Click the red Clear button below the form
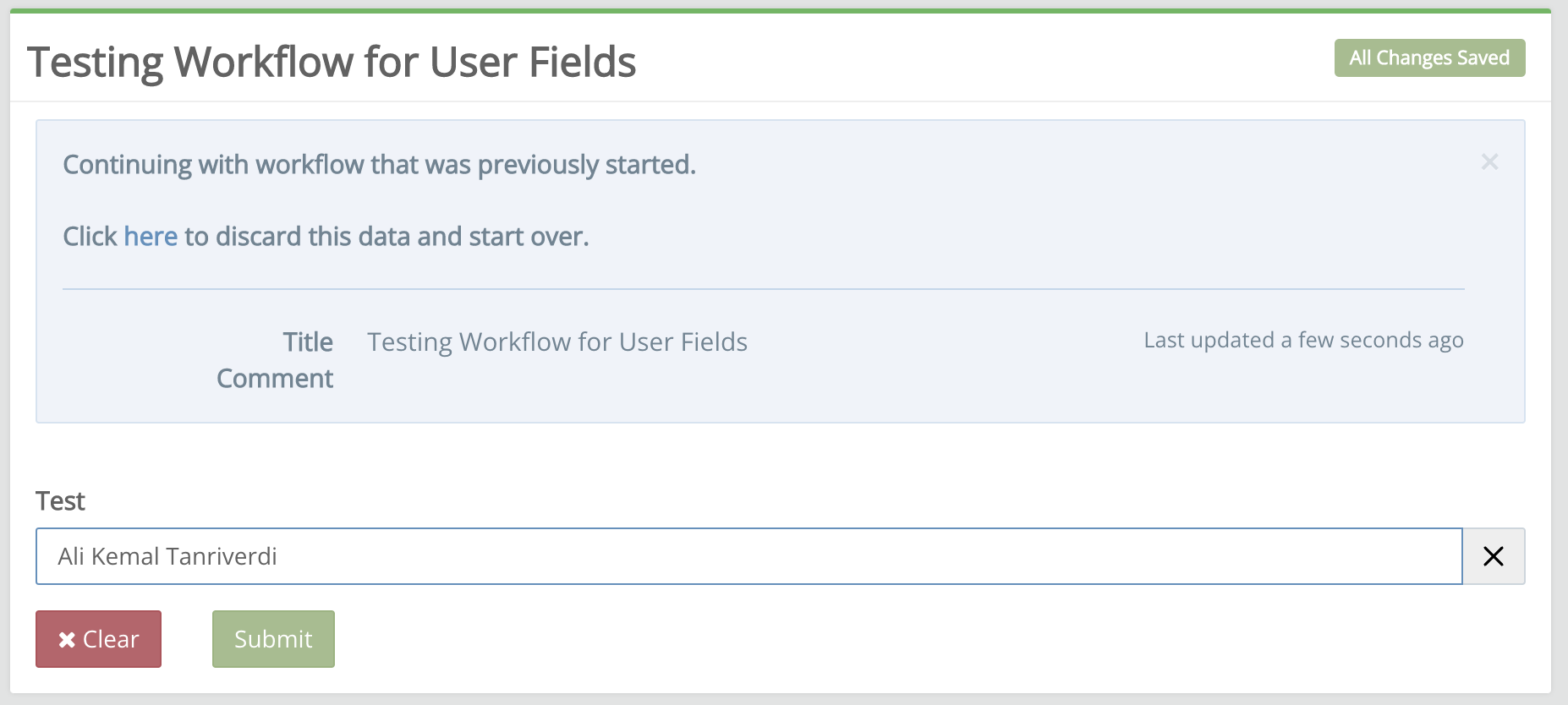The width and height of the screenshot is (1568, 705). coord(98,639)
